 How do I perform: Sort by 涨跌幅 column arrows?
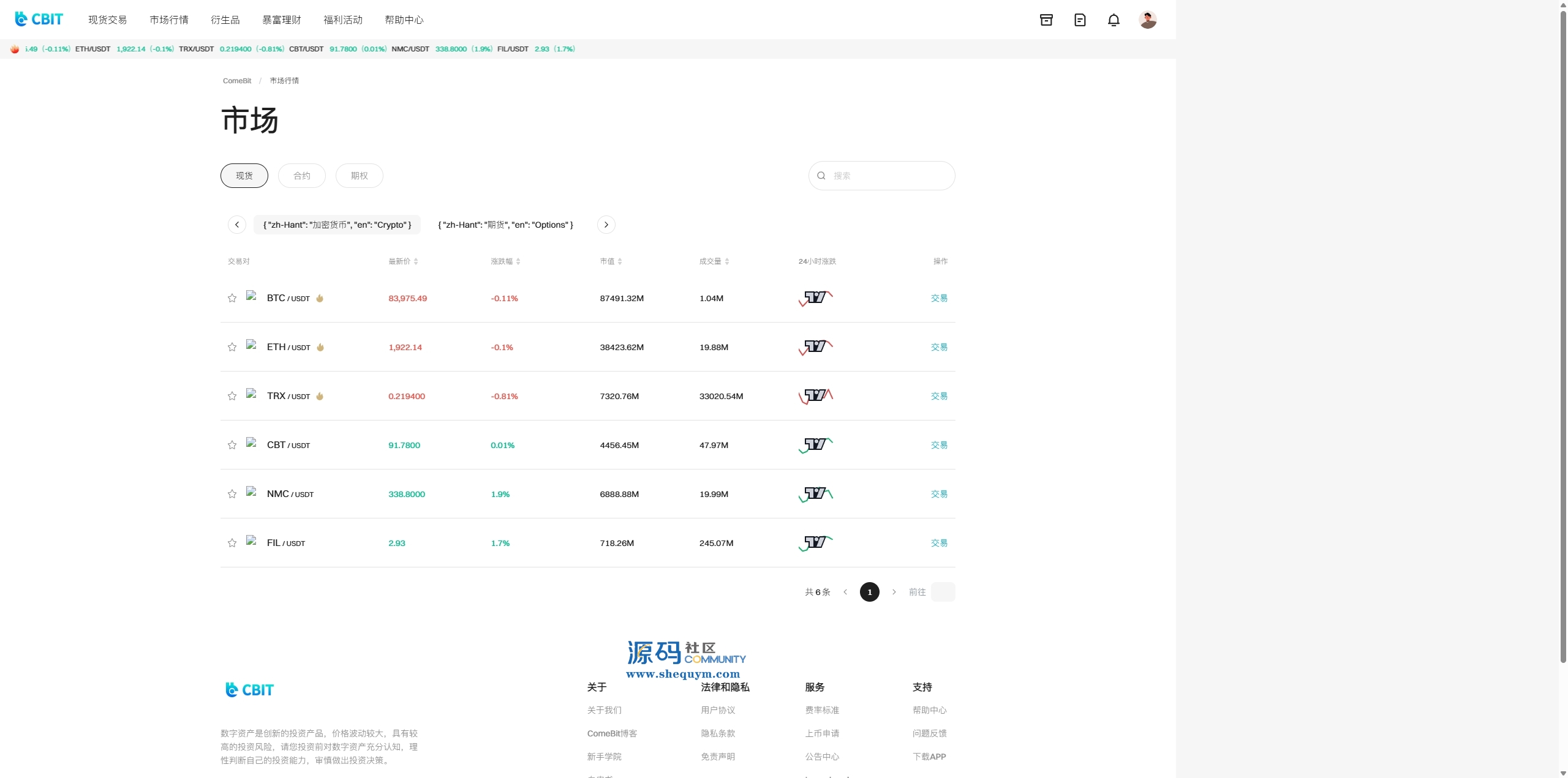pyautogui.click(x=518, y=261)
